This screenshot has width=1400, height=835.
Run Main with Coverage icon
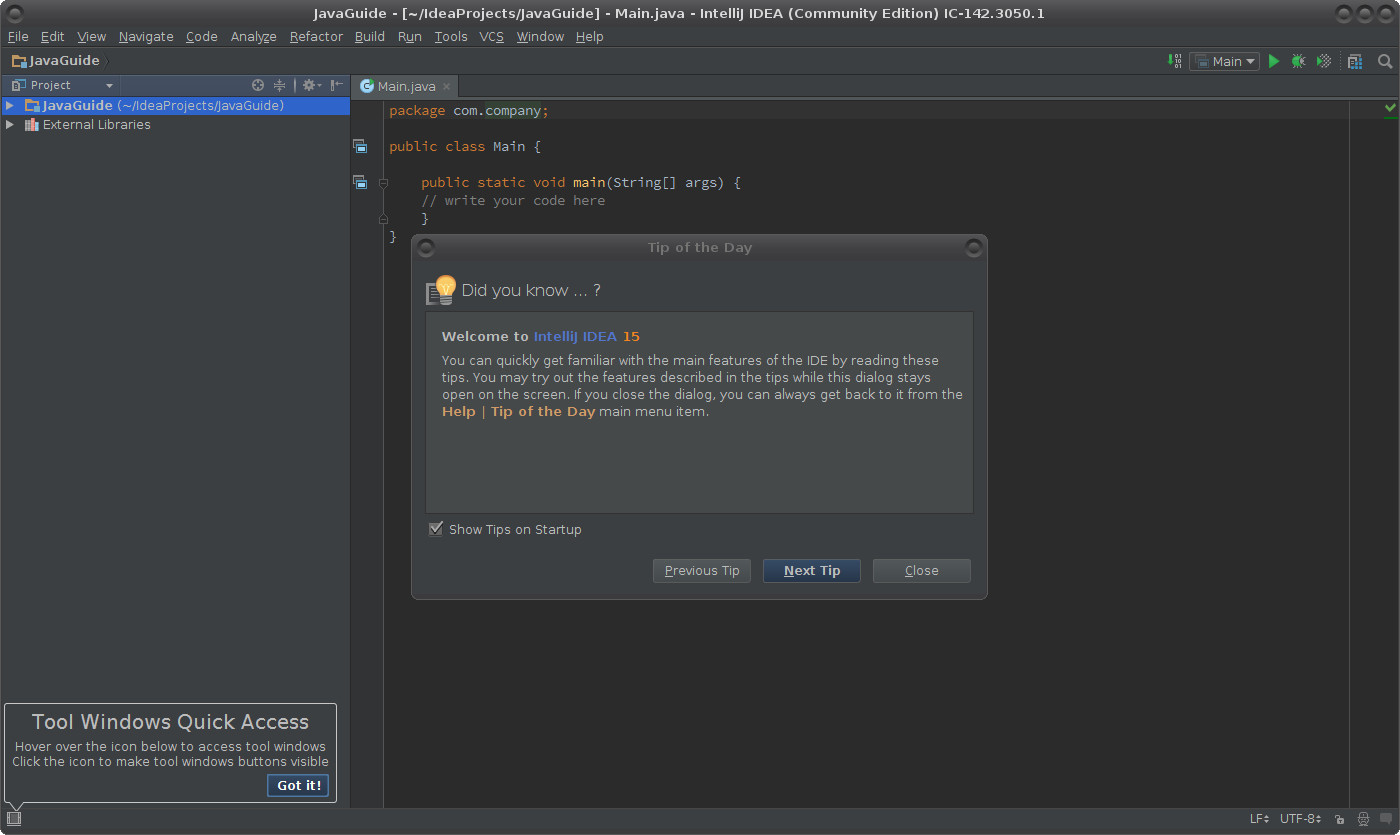tap(1324, 61)
